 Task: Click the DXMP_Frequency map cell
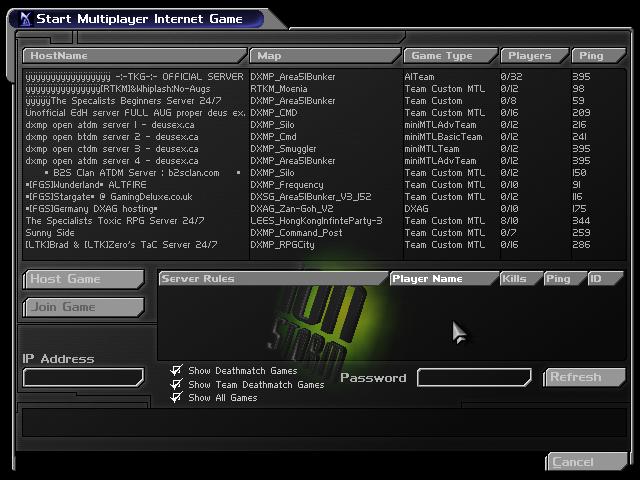(287, 185)
